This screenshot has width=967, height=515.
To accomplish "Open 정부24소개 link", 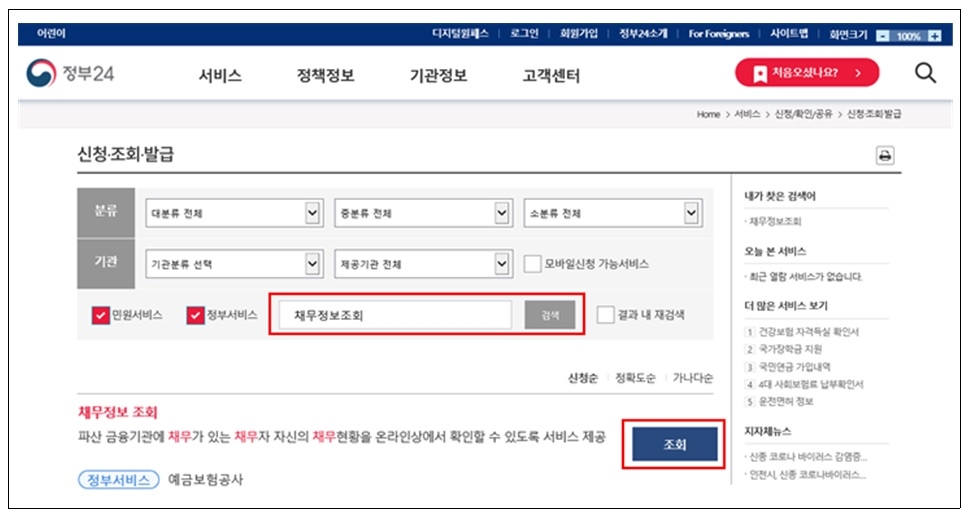I will point(643,33).
